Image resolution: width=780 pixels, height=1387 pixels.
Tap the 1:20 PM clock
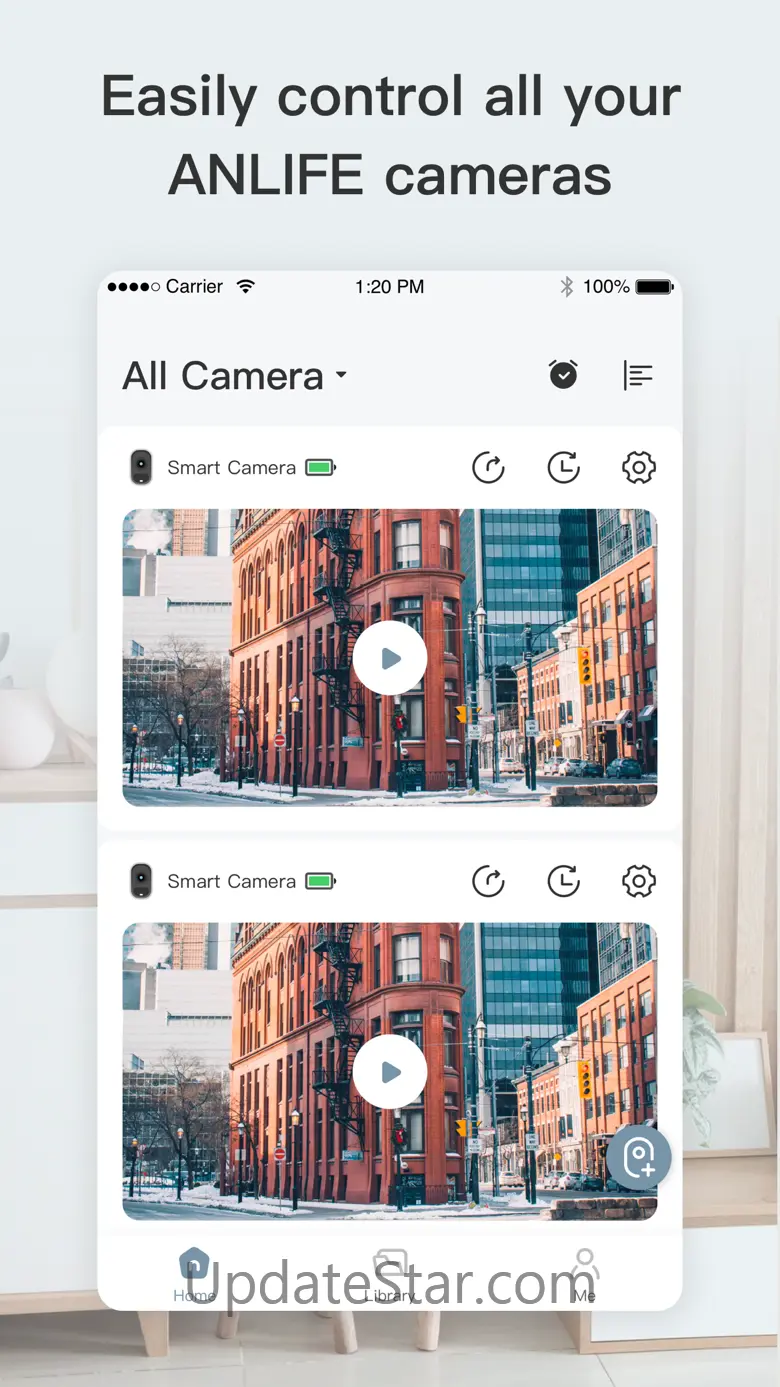(x=390, y=287)
